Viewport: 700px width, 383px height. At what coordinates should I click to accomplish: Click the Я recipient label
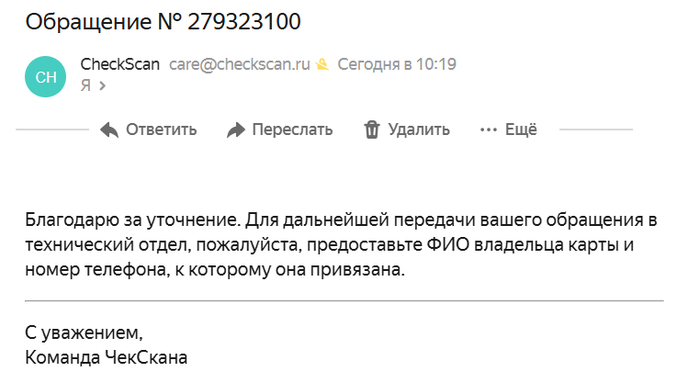[86, 85]
